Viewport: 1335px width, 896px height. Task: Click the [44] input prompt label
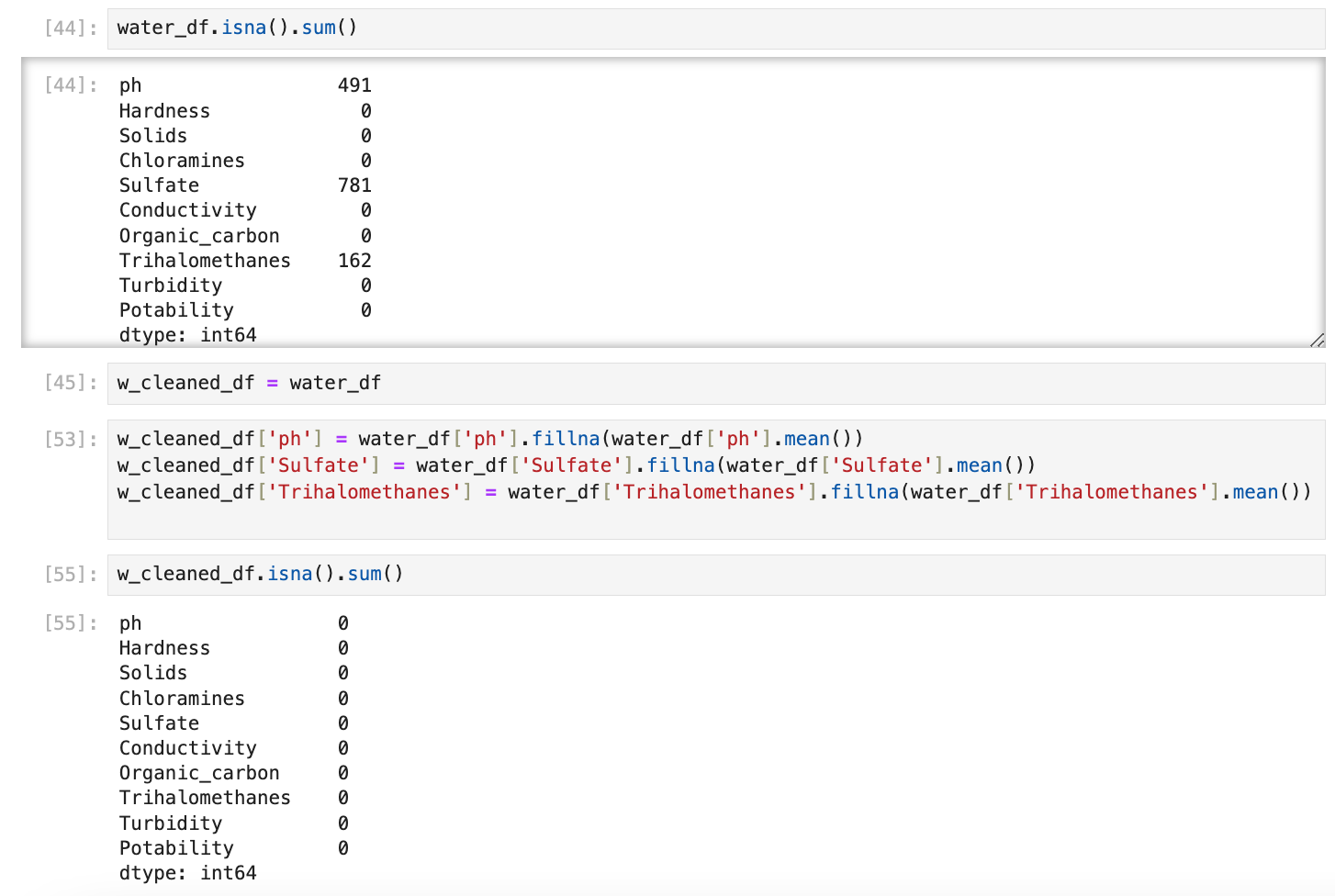(x=71, y=28)
